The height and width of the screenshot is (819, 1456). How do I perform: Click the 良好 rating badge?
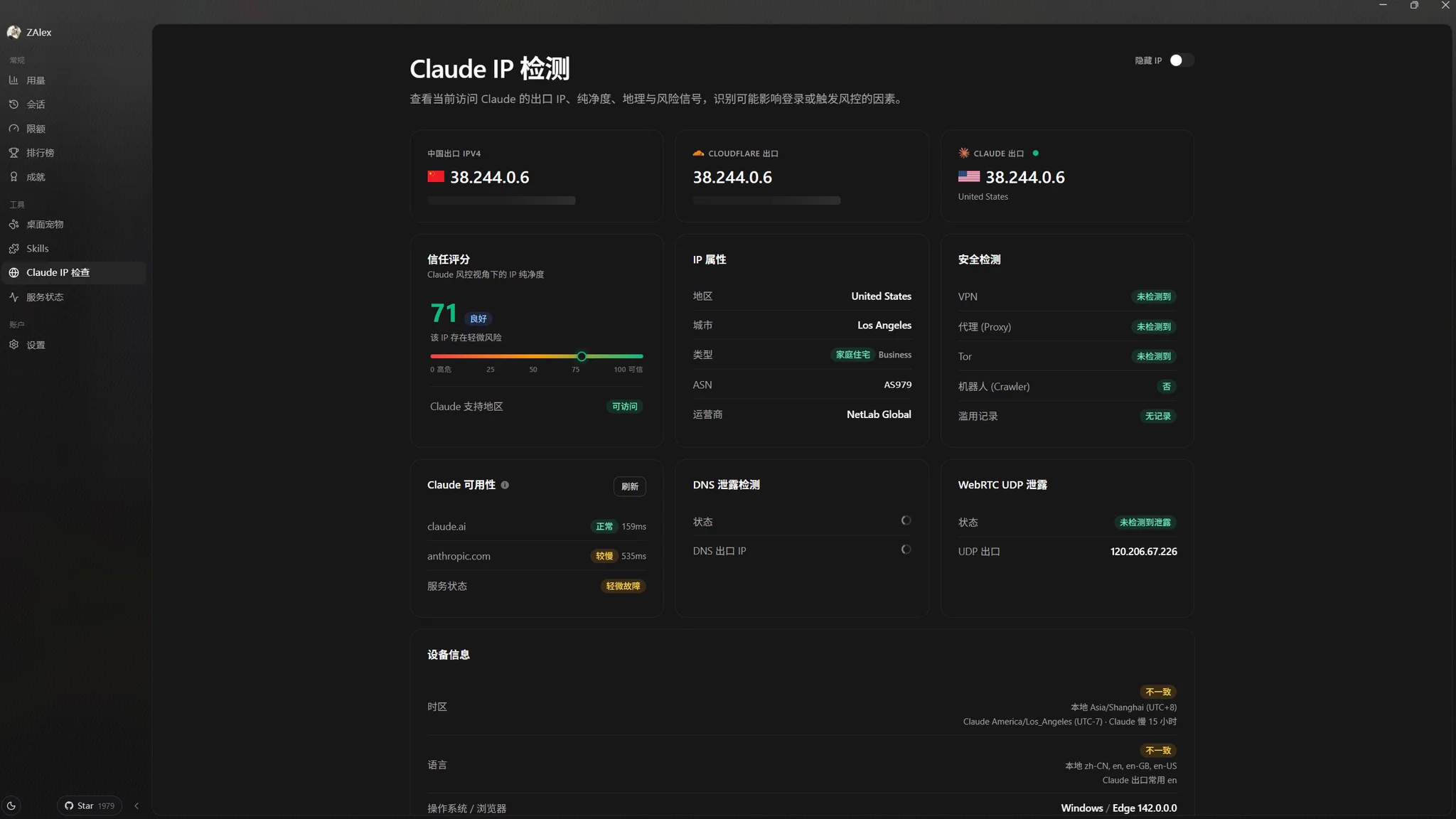[x=478, y=318]
